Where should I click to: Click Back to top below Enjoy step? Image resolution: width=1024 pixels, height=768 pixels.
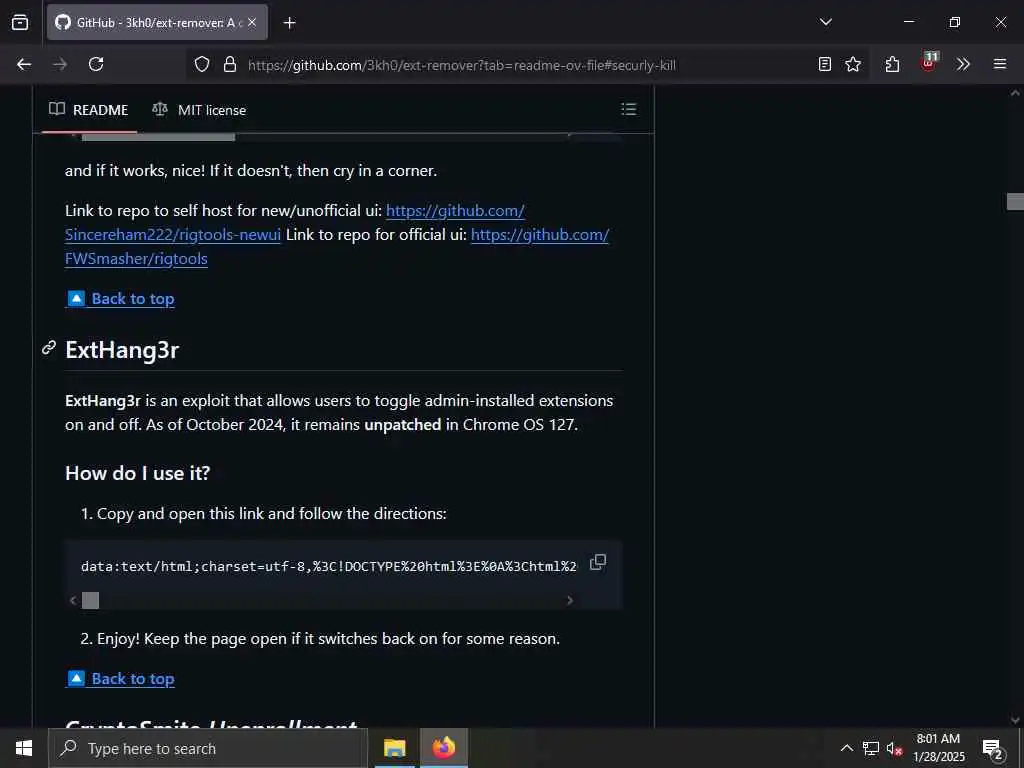(121, 679)
